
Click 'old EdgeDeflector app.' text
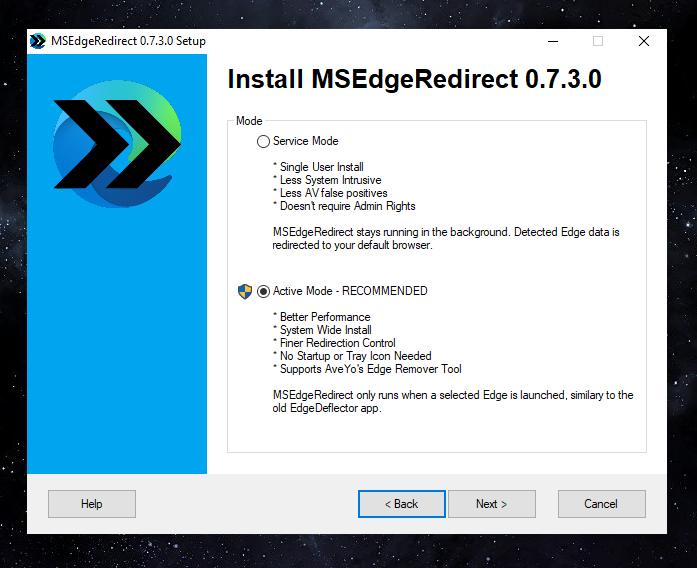327,408
